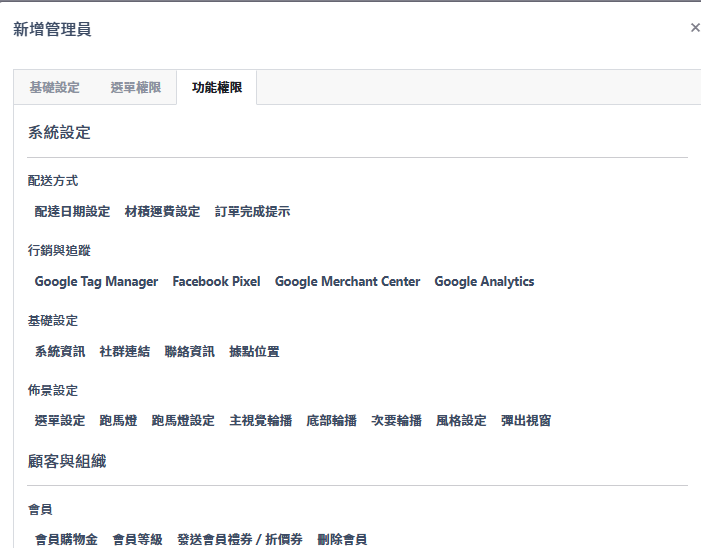Toggle 跑馬燈 permission
The width and height of the screenshot is (701, 548).
(x=118, y=421)
